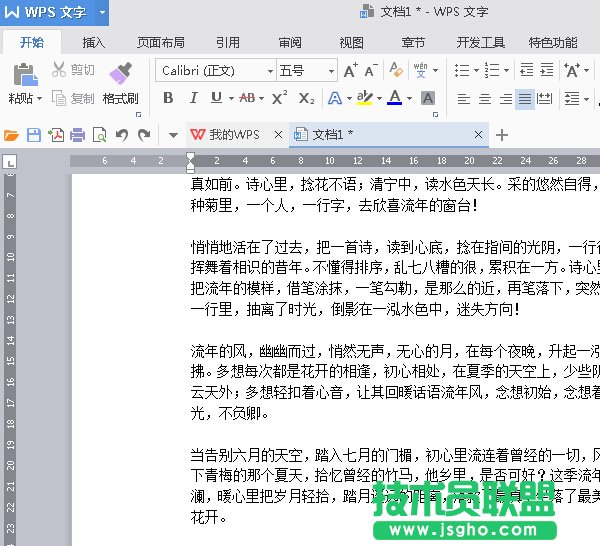Increase font size with A+ icon
Image resolution: width=600 pixels, height=546 pixels.
tap(351, 70)
